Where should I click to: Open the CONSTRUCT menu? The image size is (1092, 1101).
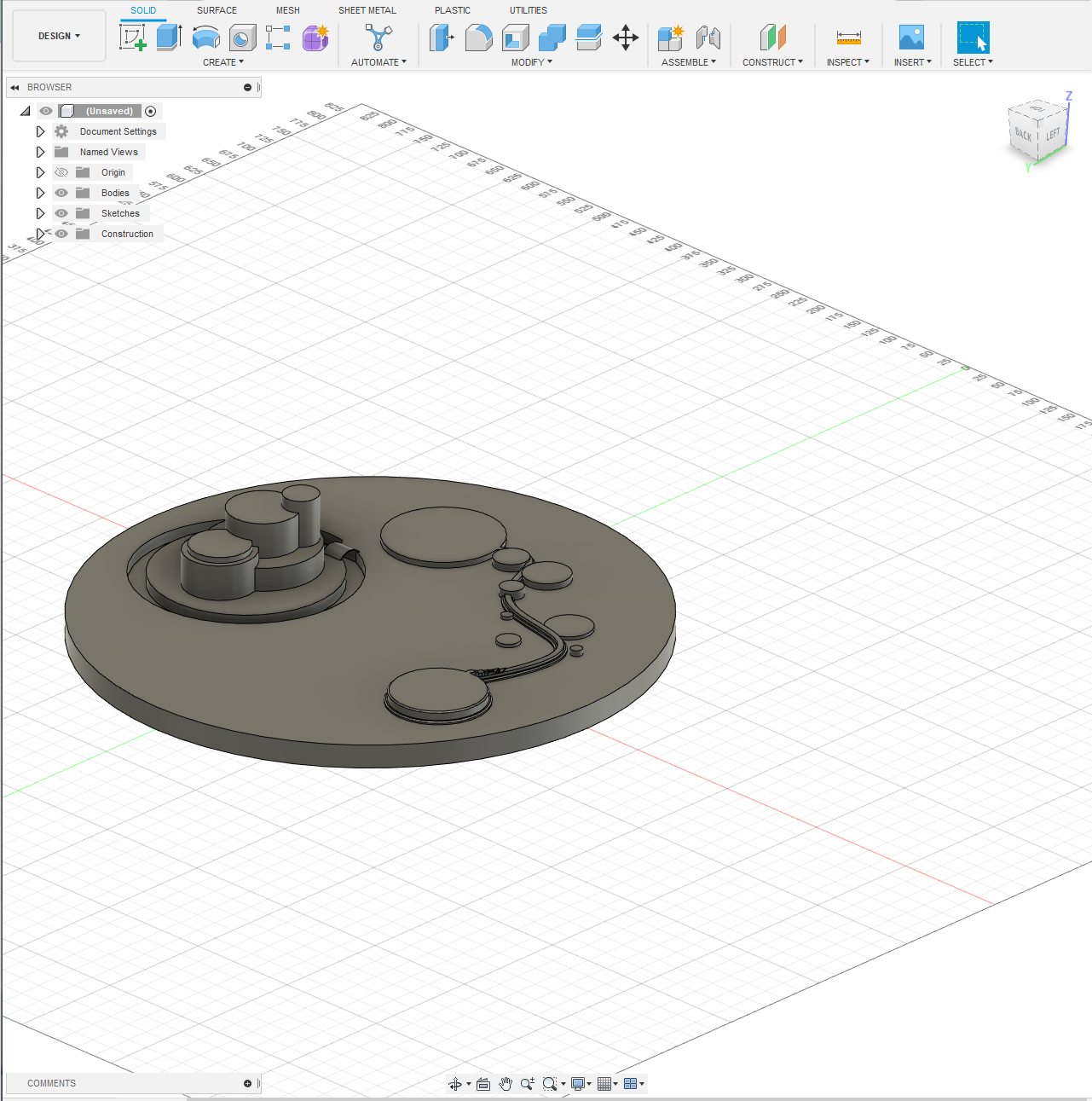[772, 62]
